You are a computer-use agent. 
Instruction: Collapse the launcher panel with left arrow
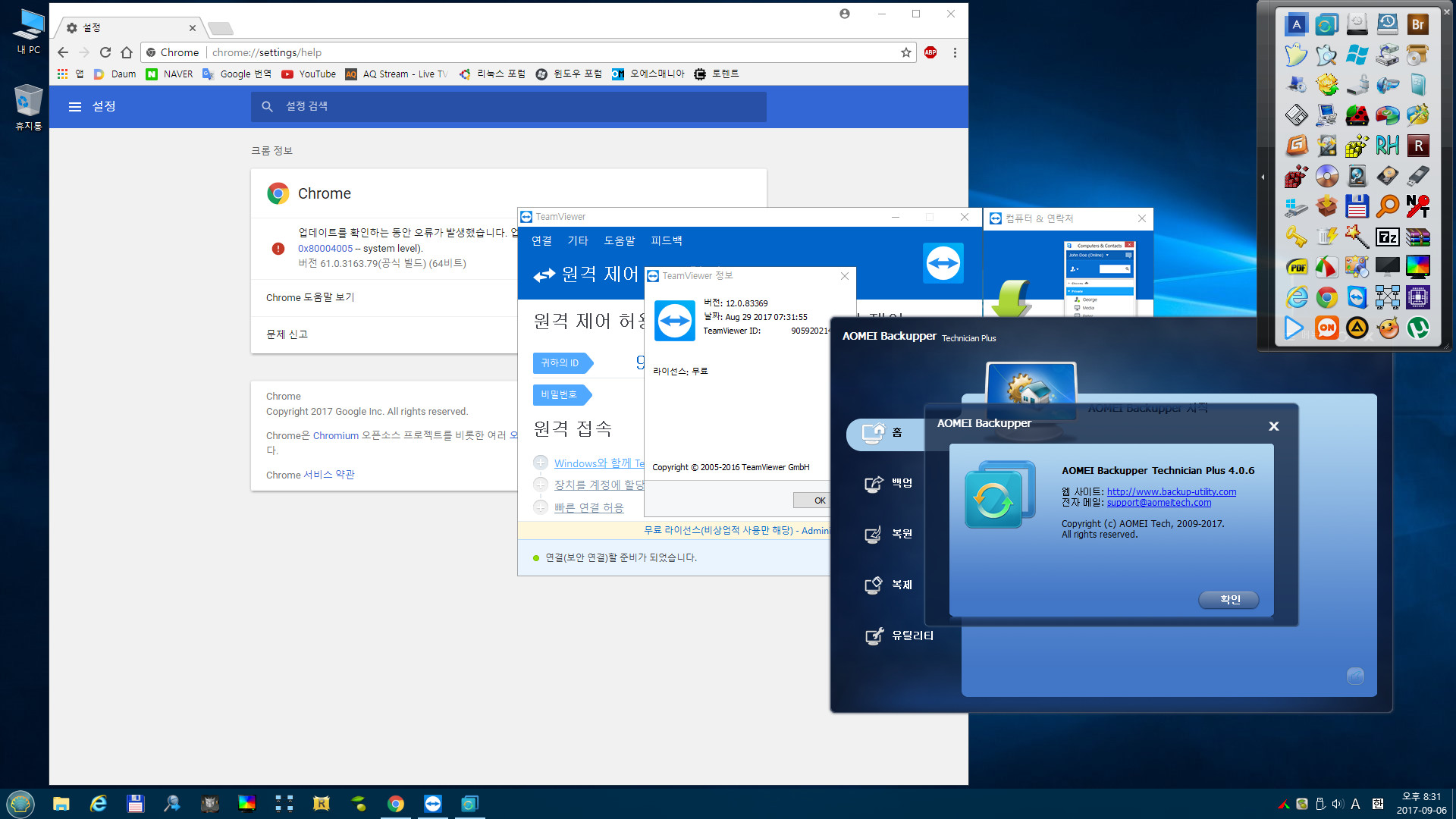(x=1263, y=177)
